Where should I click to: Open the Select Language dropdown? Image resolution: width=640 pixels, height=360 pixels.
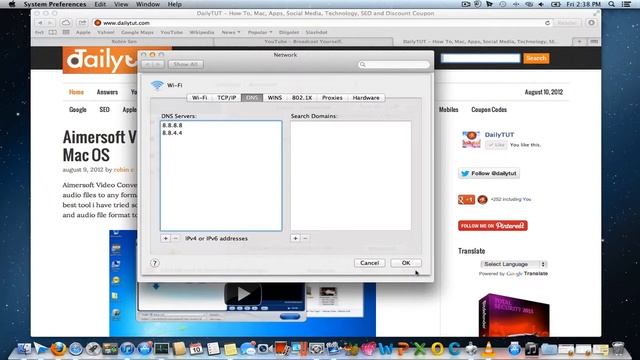click(513, 264)
